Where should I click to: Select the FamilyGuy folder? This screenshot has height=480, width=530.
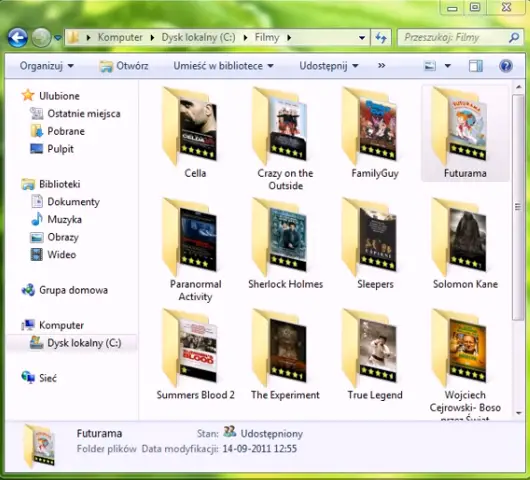(x=375, y=133)
